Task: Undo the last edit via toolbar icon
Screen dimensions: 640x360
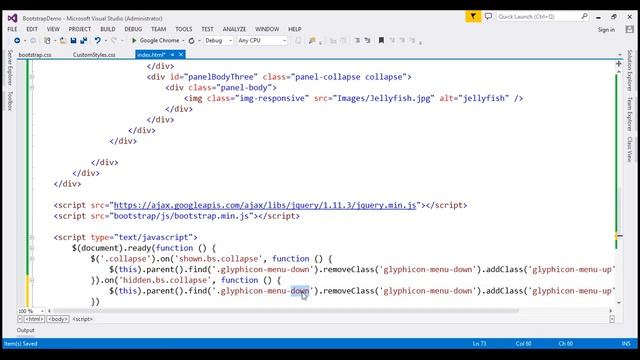Action: tap(98, 40)
